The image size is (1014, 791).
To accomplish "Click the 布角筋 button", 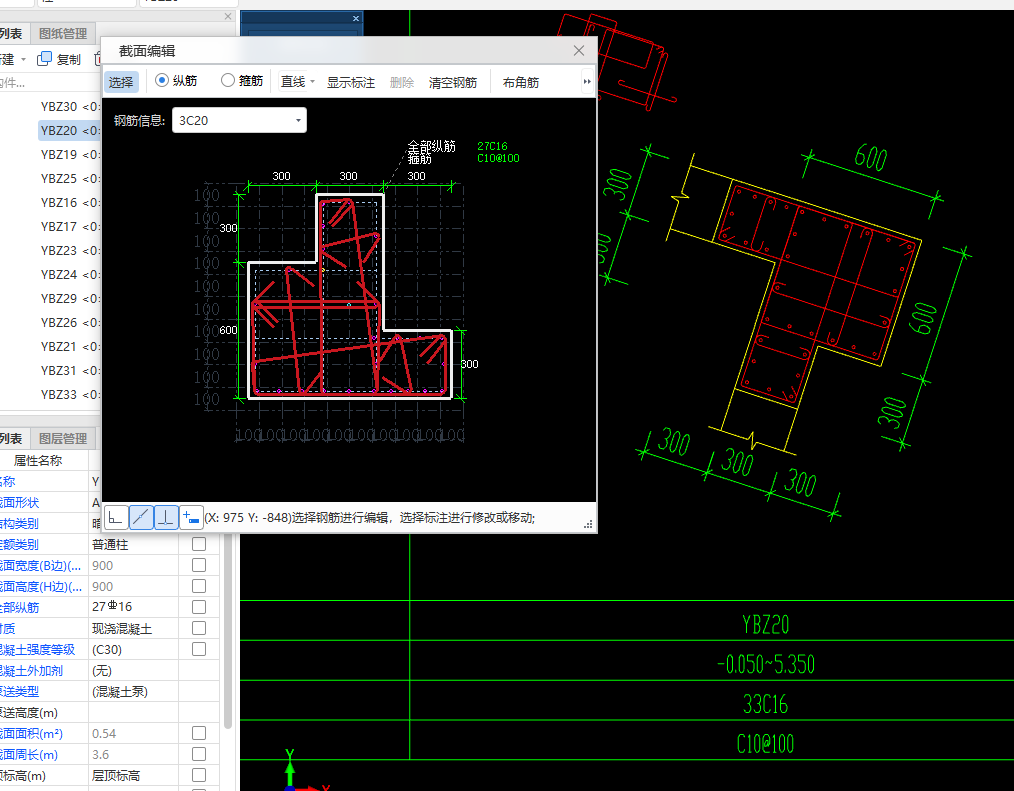I will [521, 82].
